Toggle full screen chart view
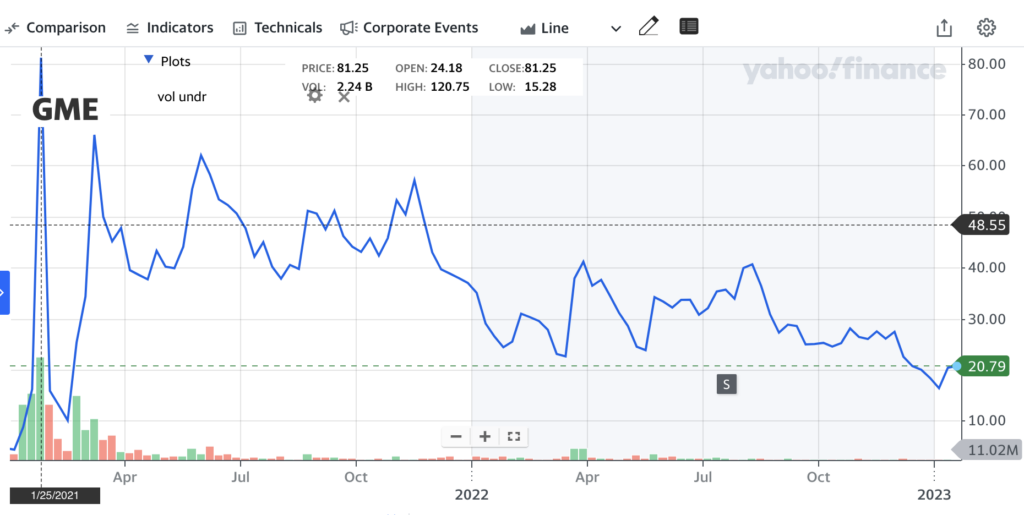The width and height of the screenshot is (1024, 515). pos(513,437)
